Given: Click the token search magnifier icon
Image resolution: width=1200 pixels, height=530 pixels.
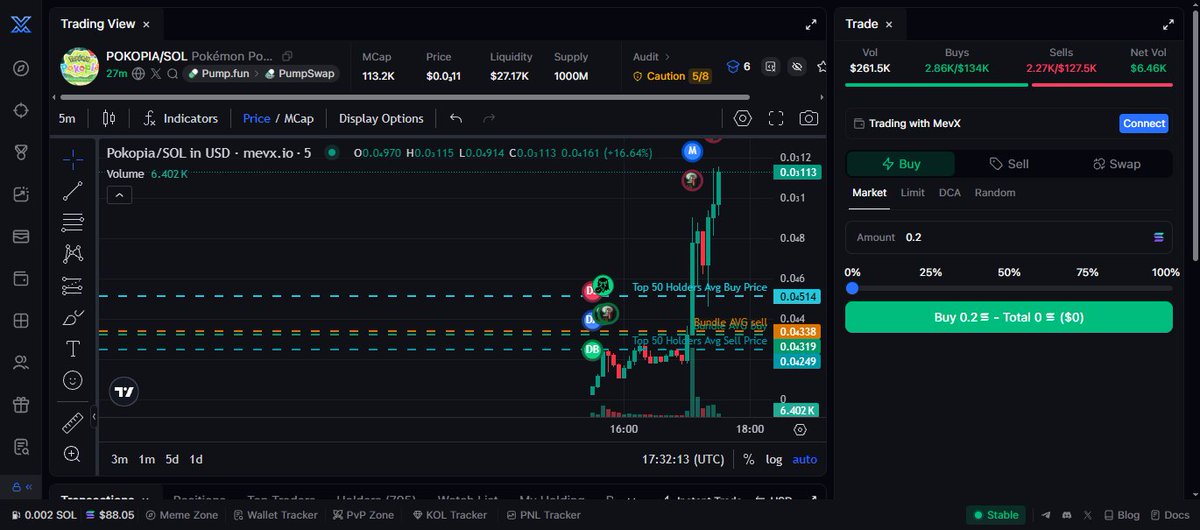Looking at the screenshot, I should [x=172, y=74].
